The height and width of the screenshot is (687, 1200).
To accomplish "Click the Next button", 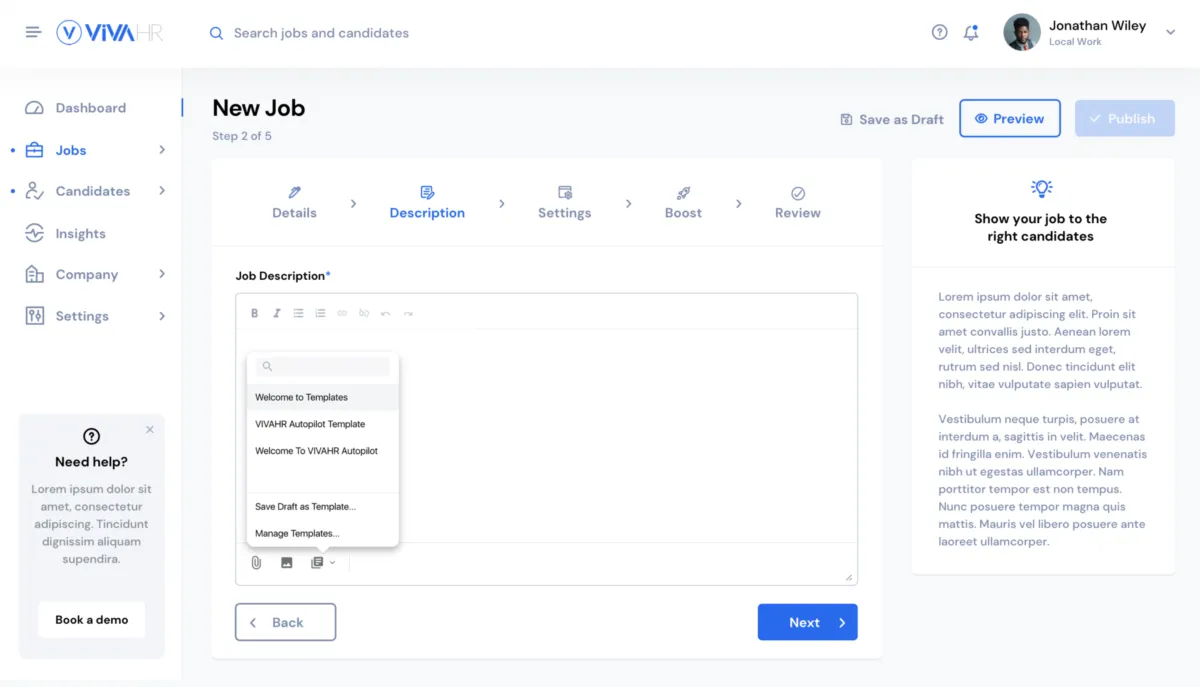I will (x=807, y=622).
